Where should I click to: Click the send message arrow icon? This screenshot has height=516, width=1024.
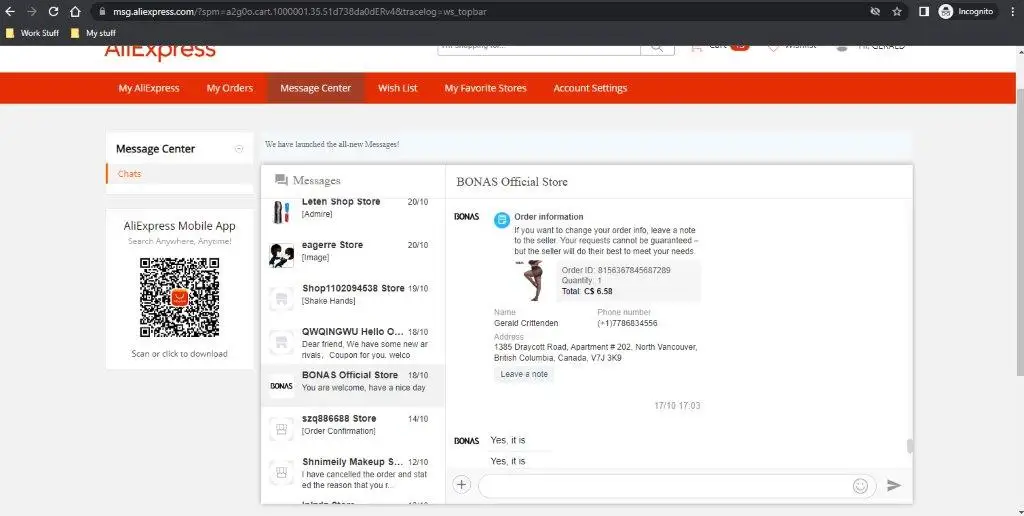pyautogui.click(x=894, y=485)
